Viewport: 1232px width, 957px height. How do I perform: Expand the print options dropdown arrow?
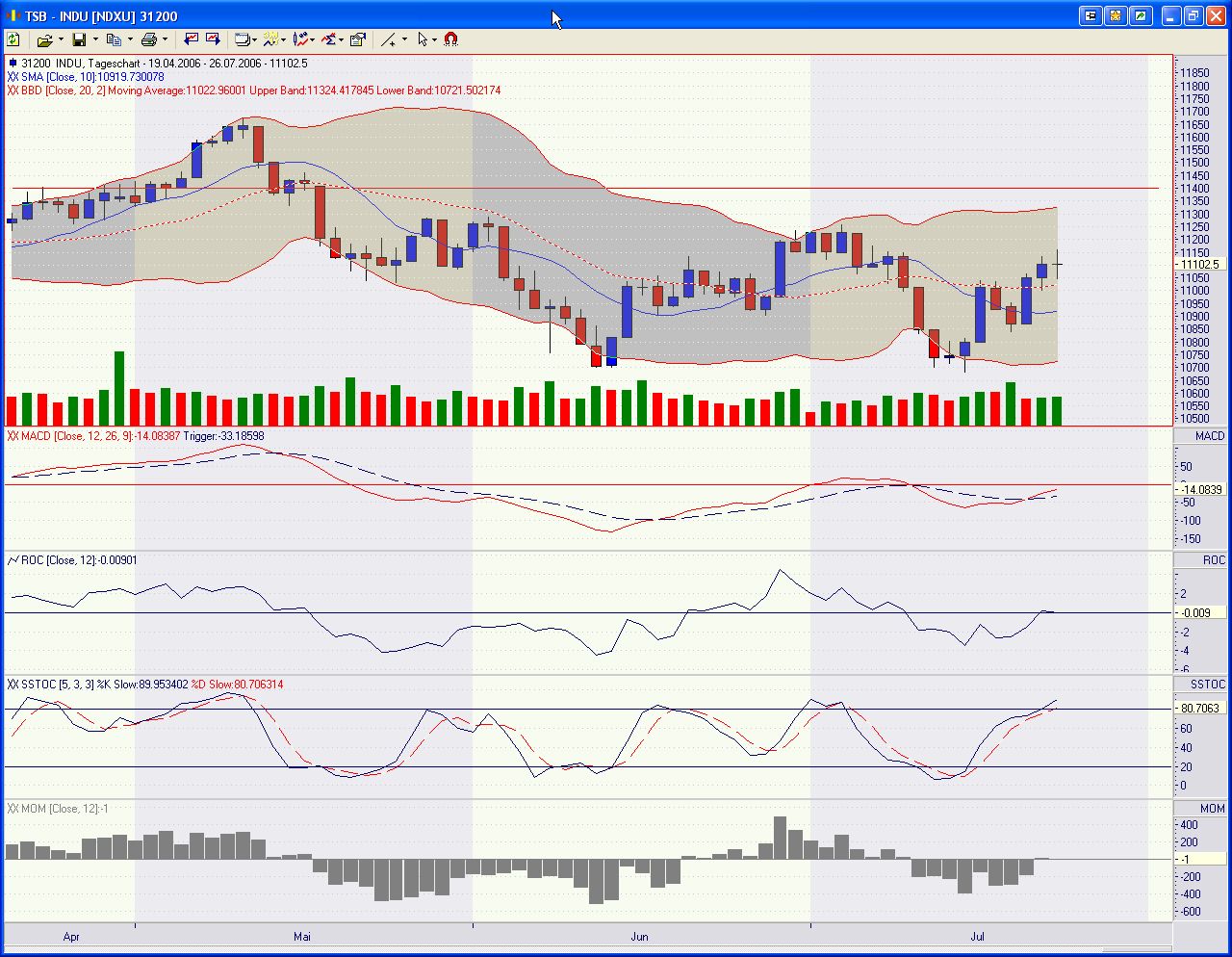pos(165,39)
